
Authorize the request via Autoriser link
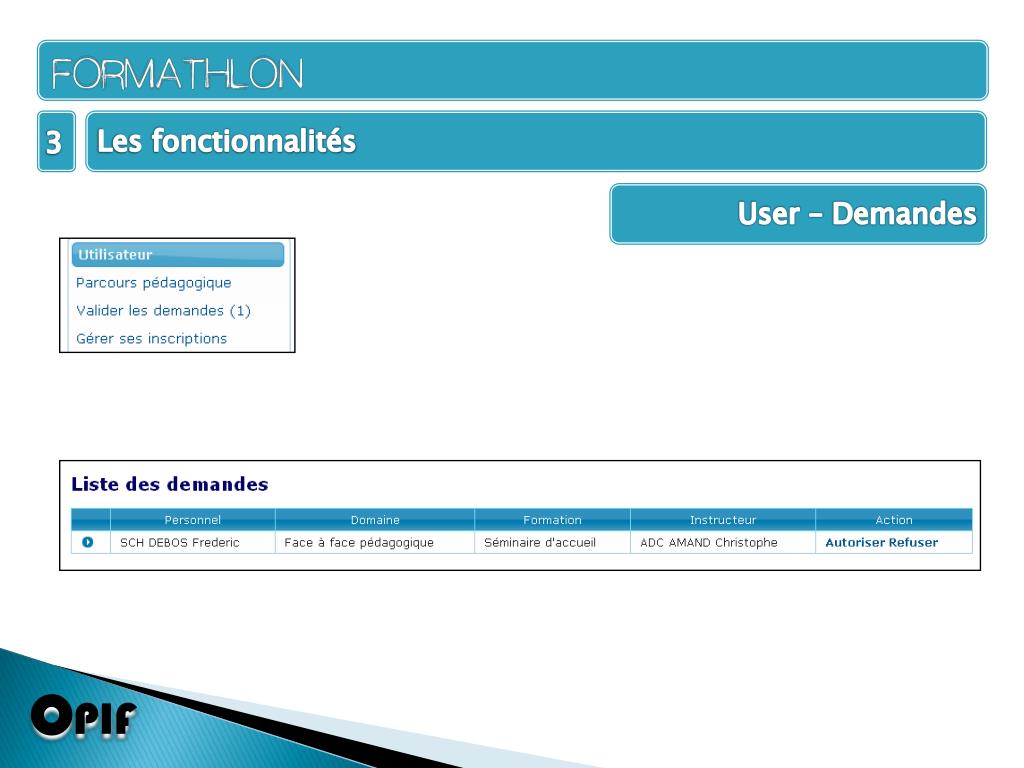coord(855,543)
